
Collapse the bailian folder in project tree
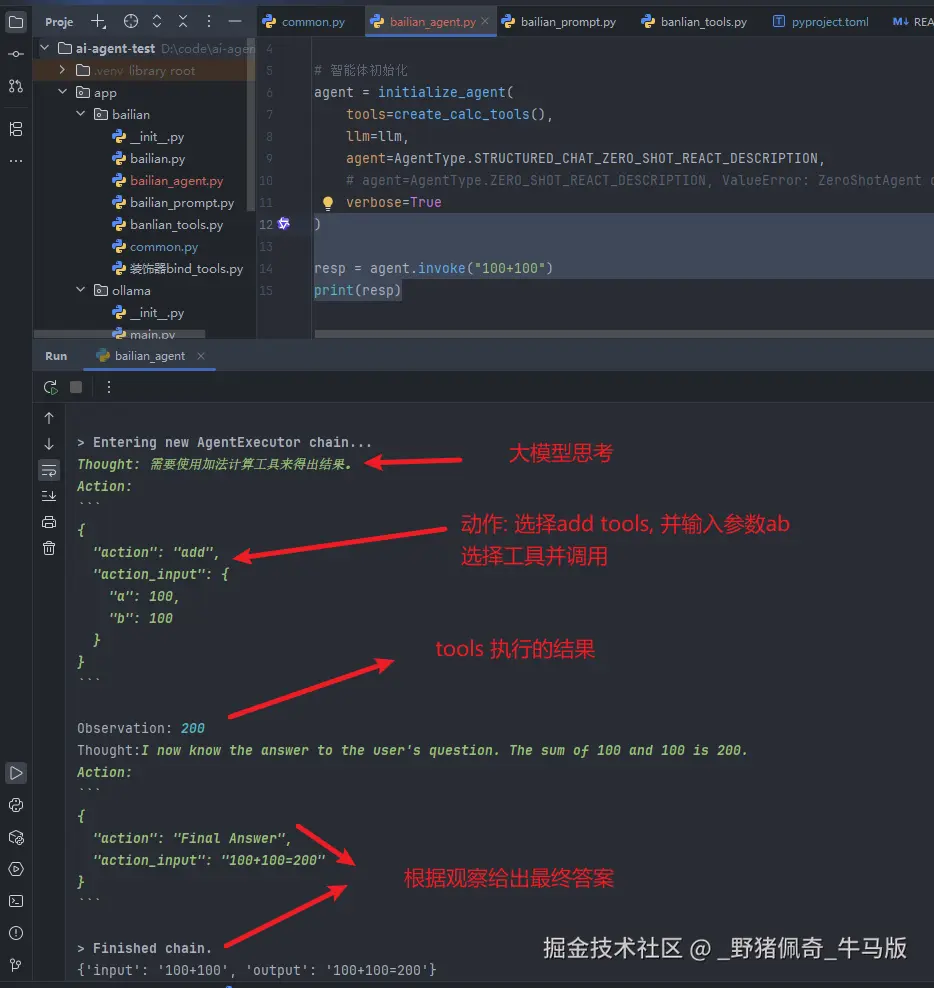click(x=82, y=115)
